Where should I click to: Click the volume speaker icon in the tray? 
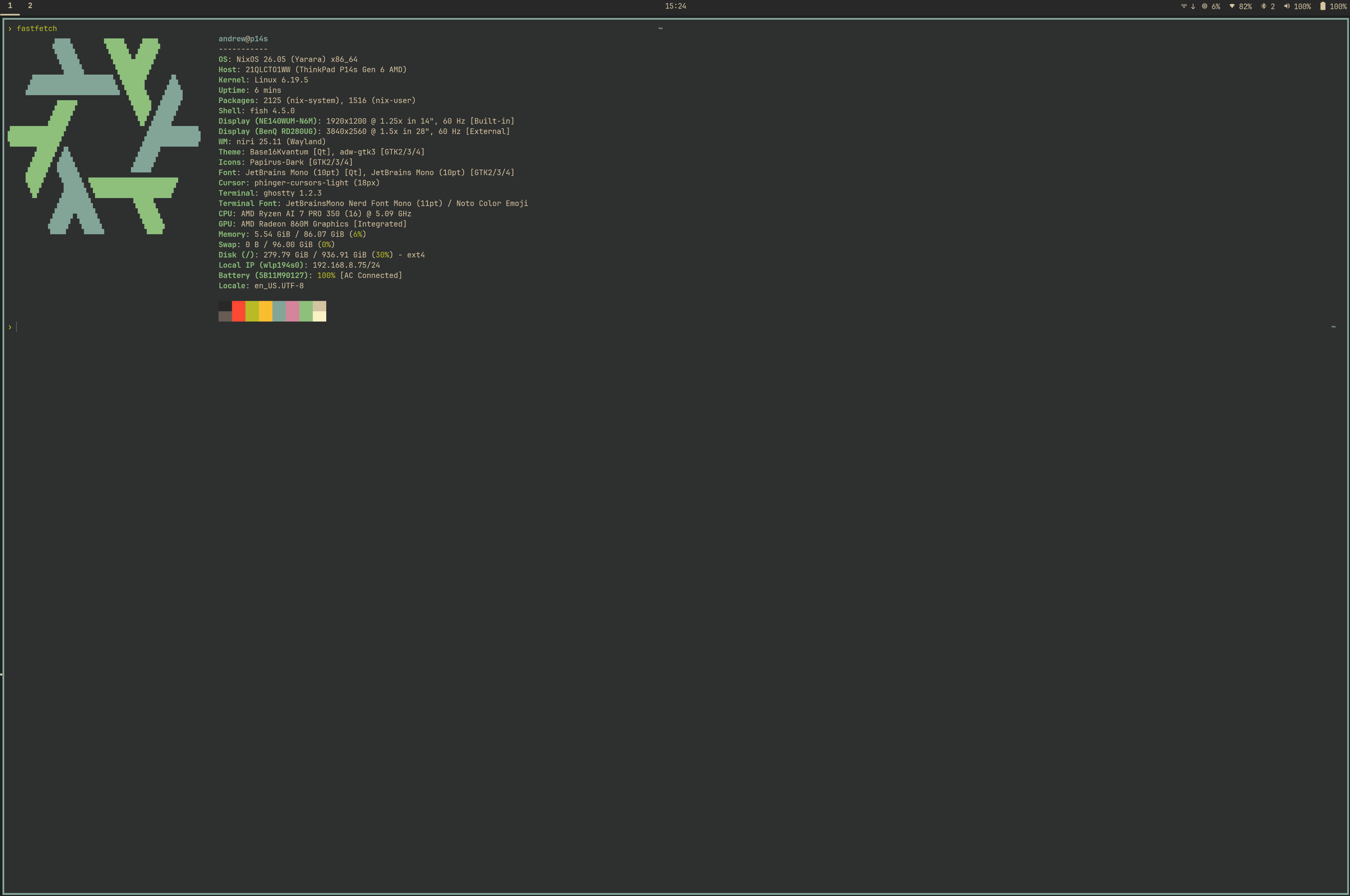(x=1287, y=6)
